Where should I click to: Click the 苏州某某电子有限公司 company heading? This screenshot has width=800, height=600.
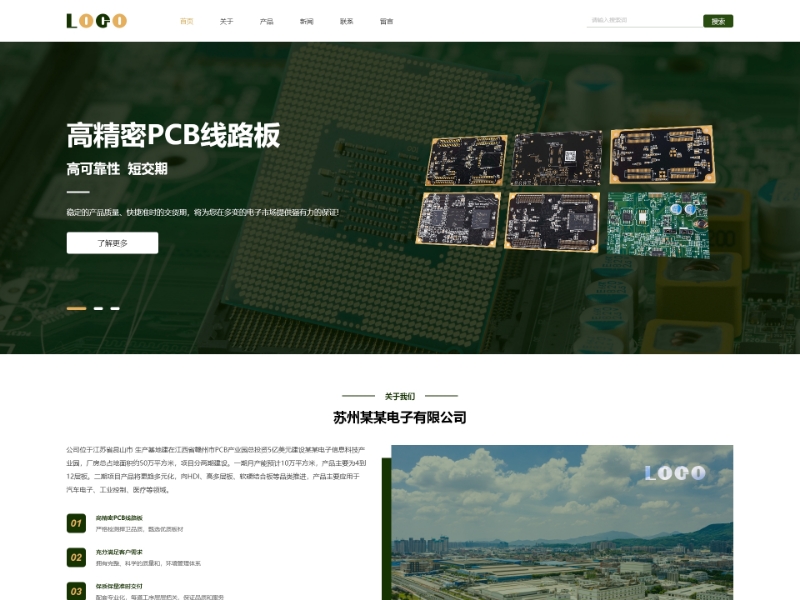[x=400, y=421]
